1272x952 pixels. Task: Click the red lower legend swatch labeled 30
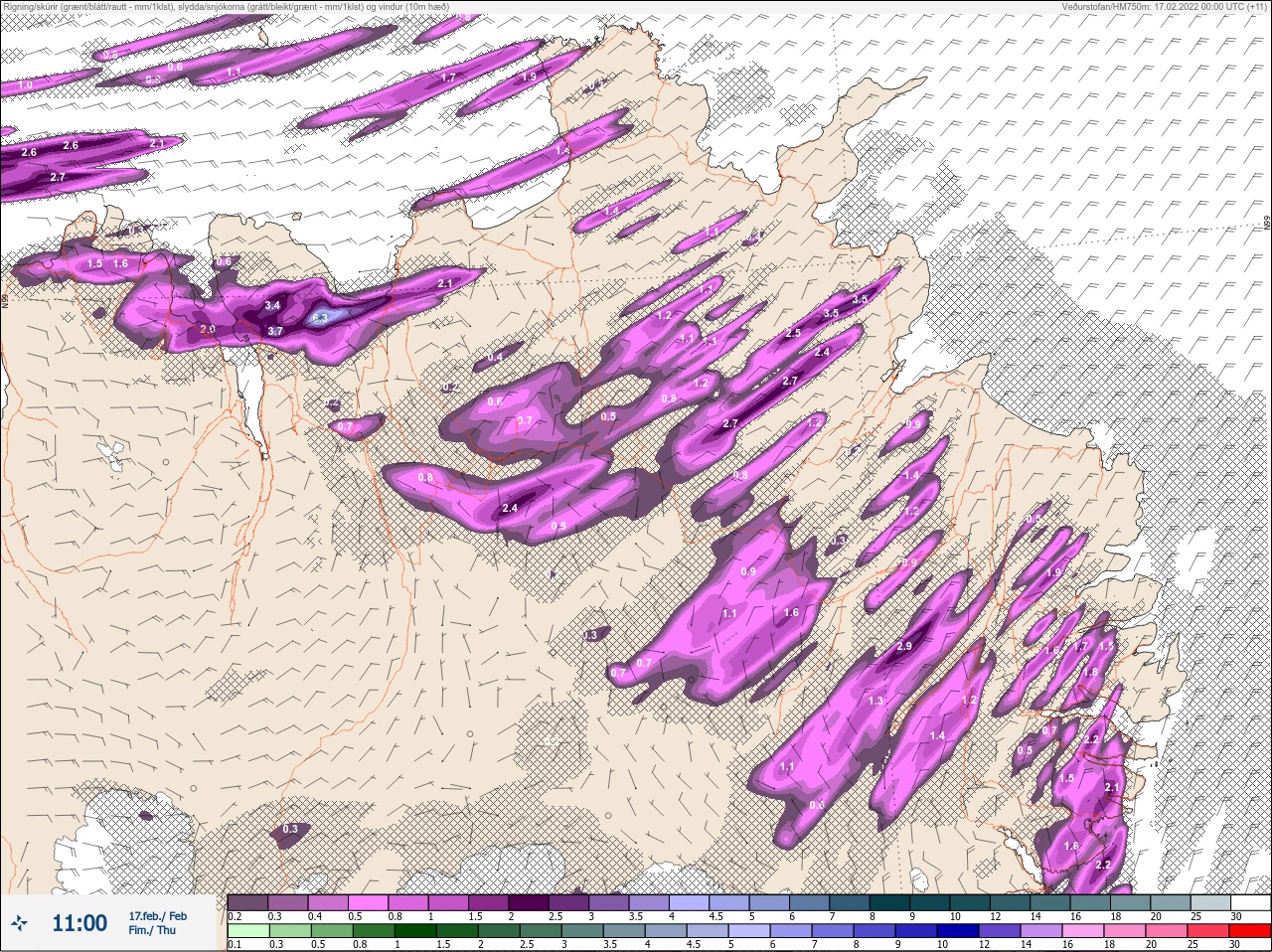(1249, 931)
